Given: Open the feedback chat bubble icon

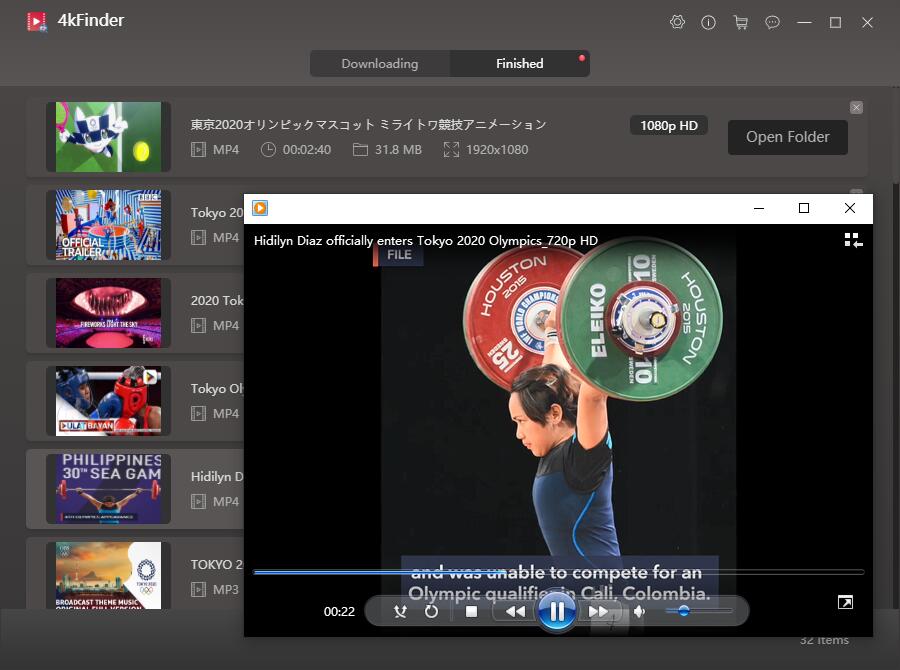Looking at the screenshot, I should point(772,22).
